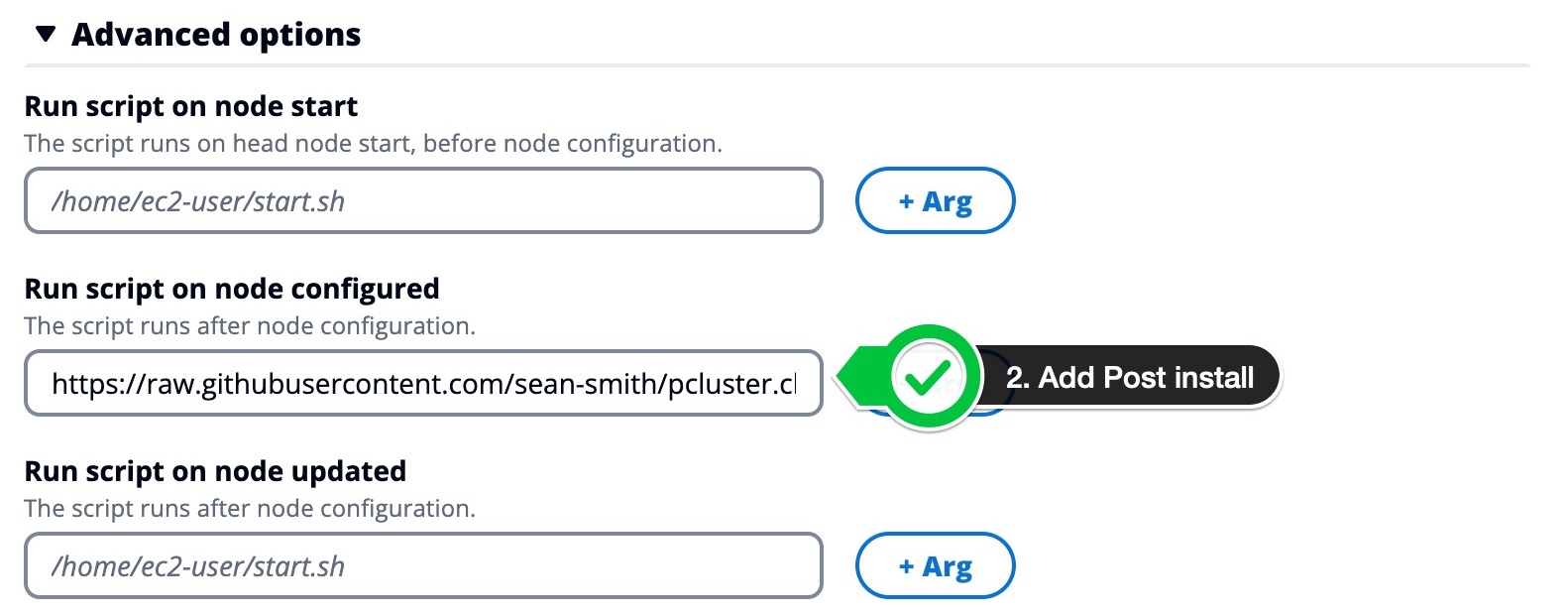
Task: Click plus icon in node updated Arg button
Action: (906, 566)
